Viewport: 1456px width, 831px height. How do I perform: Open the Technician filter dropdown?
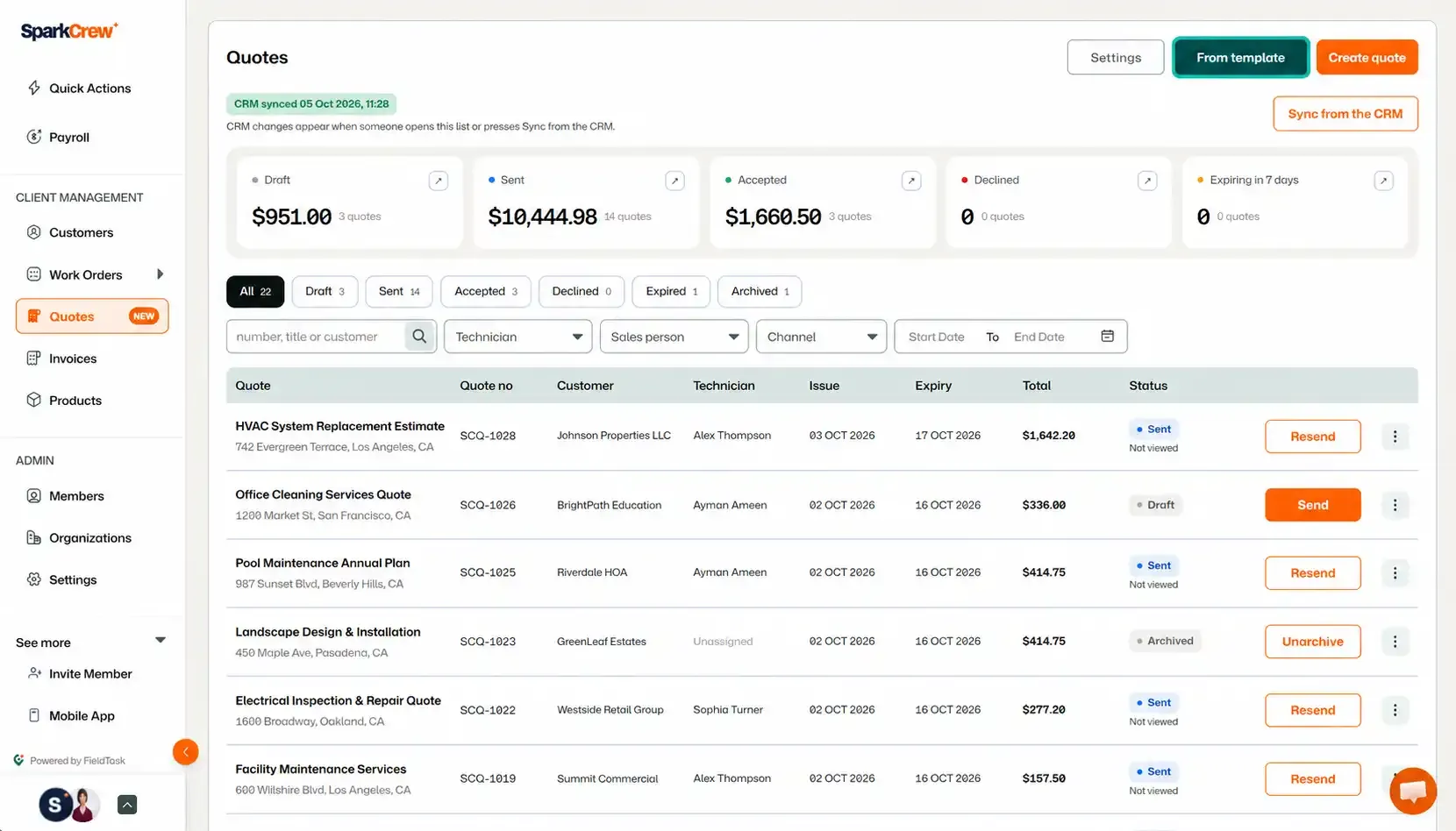(518, 337)
